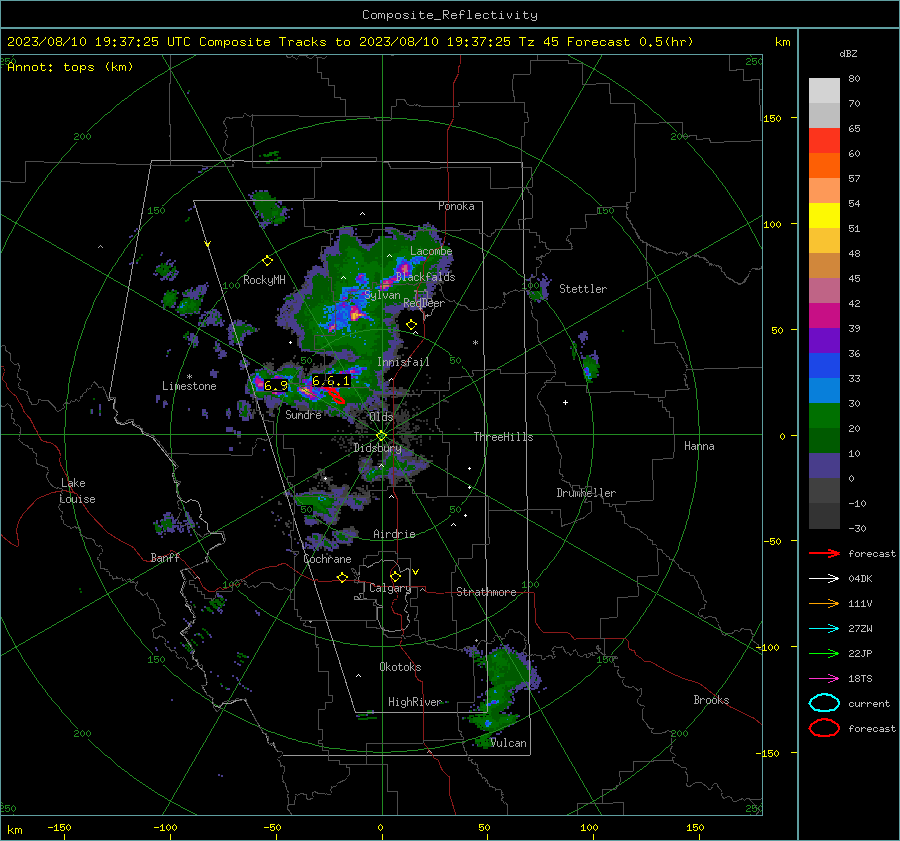Click the Blackfalds city label
This screenshot has height=841, width=900.
pyautogui.click(x=425, y=277)
